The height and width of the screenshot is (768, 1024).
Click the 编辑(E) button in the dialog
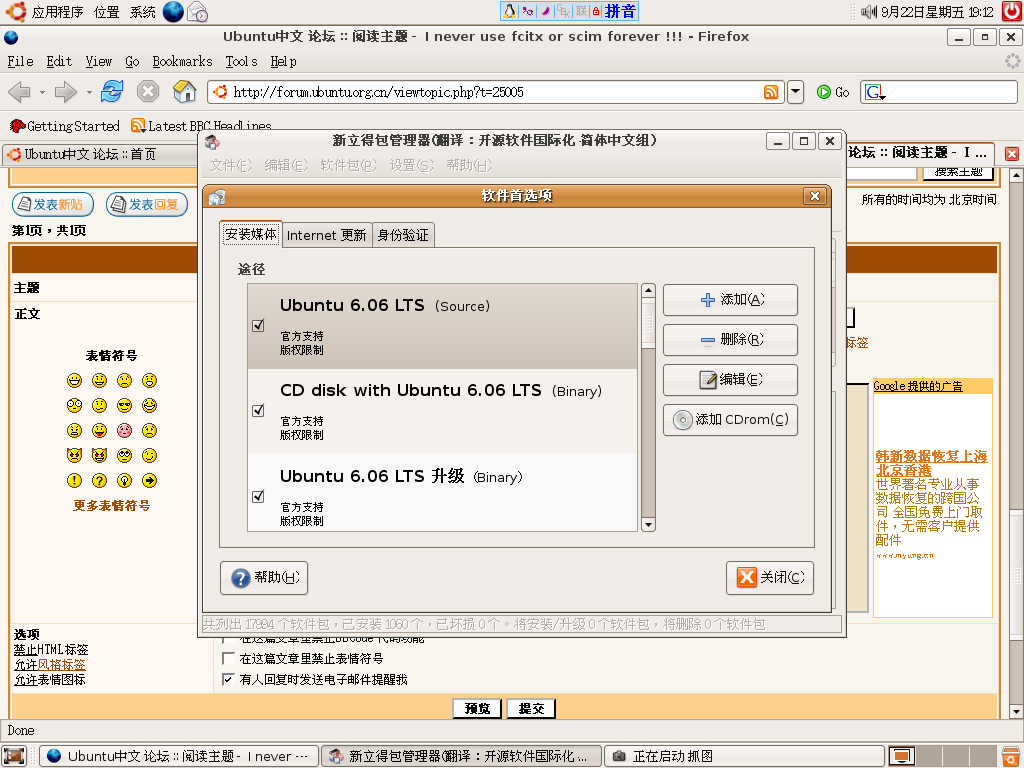coord(730,379)
